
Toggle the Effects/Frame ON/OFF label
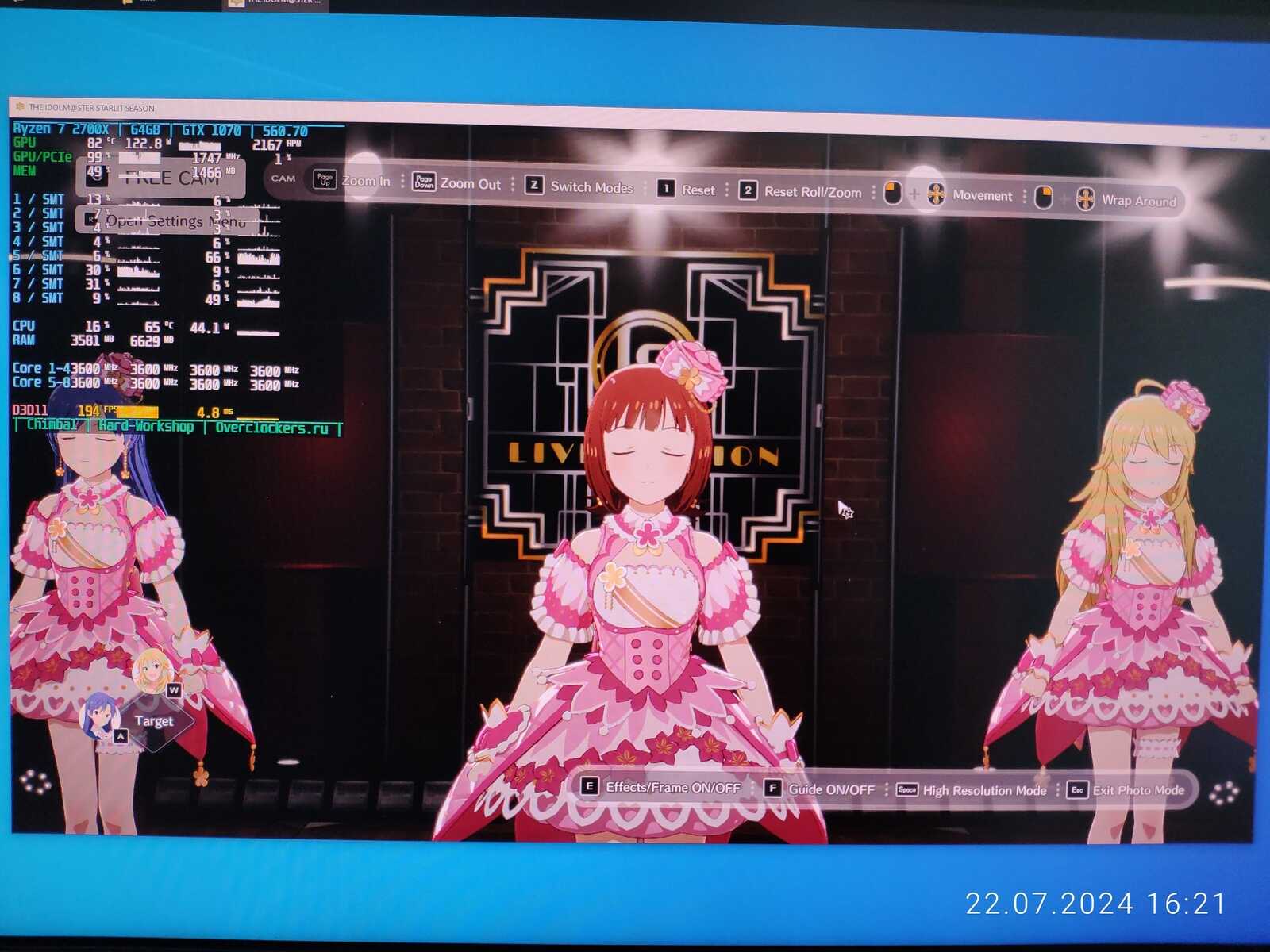673,788
